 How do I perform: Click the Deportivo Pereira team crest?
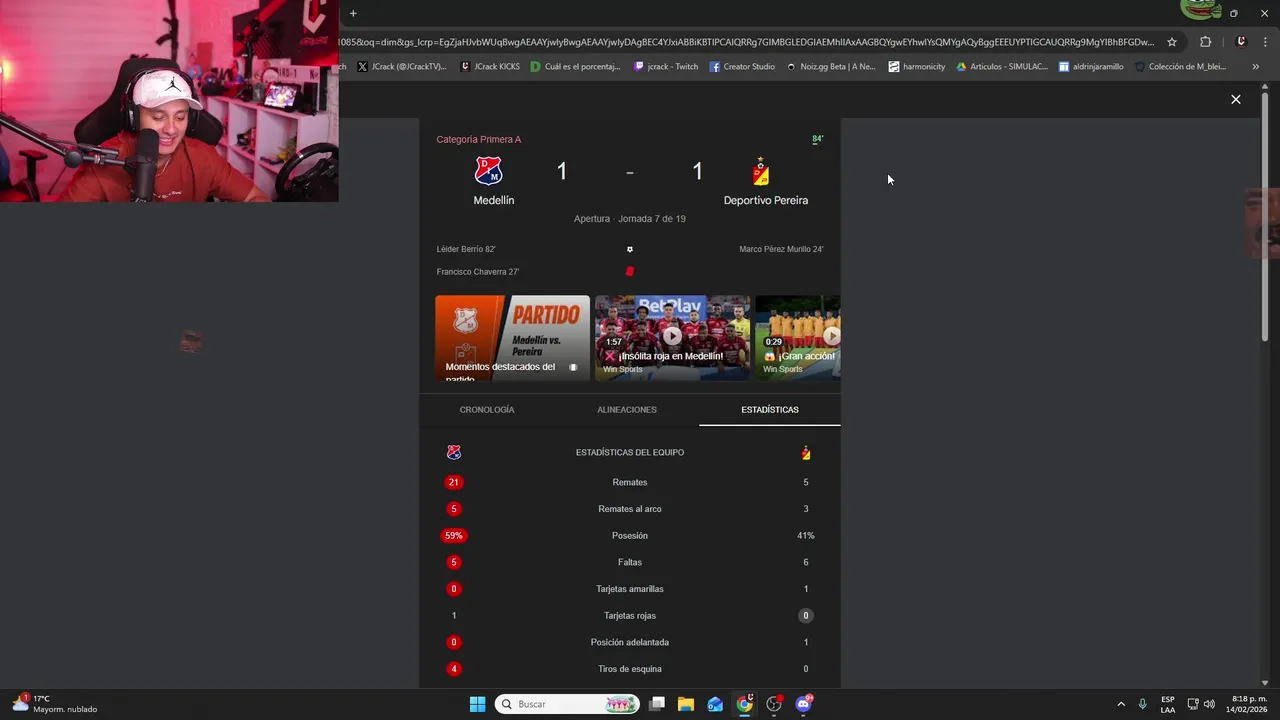coord(761,172)
